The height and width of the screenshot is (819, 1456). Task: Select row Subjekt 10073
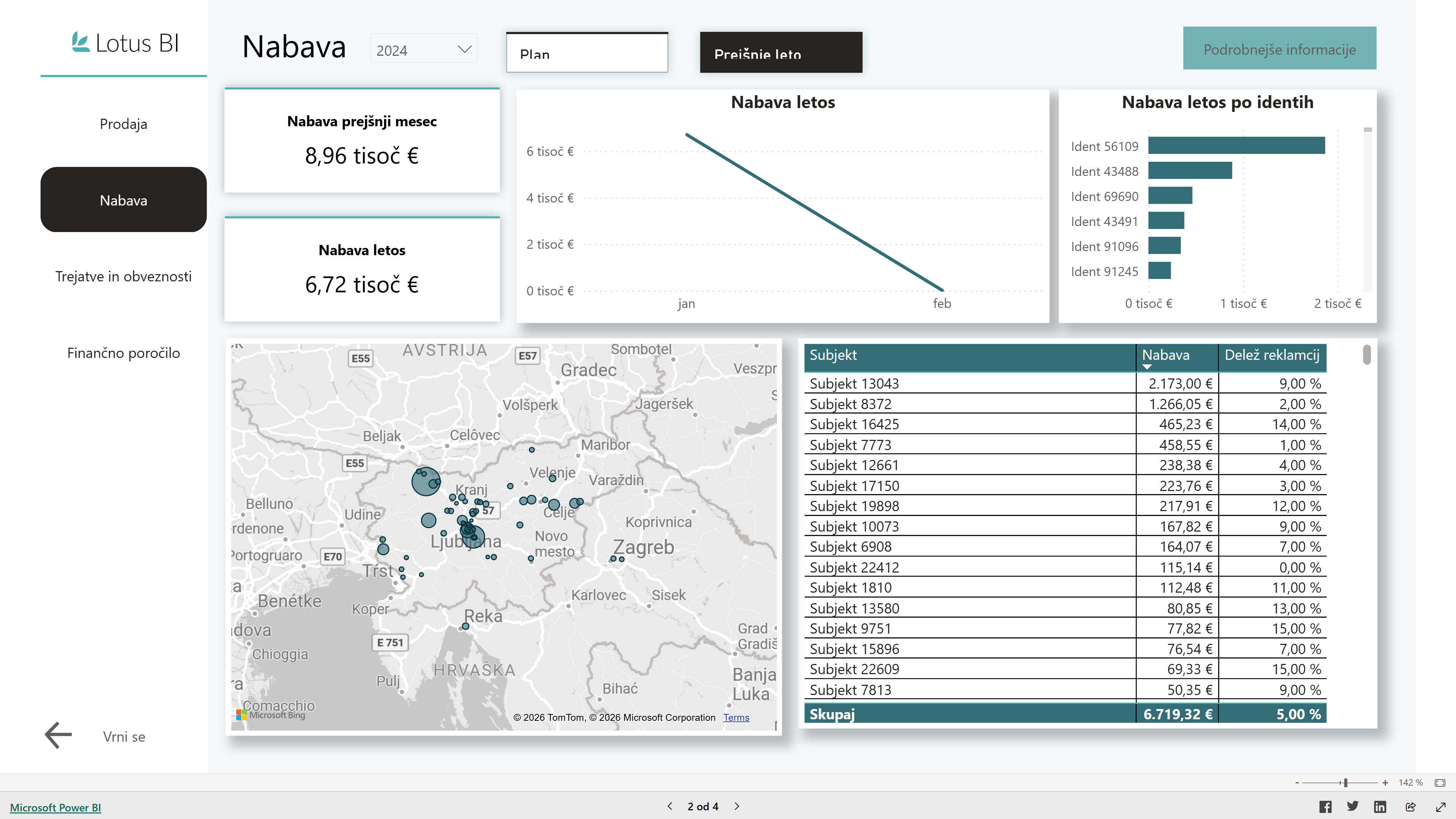coord(1065,526)
